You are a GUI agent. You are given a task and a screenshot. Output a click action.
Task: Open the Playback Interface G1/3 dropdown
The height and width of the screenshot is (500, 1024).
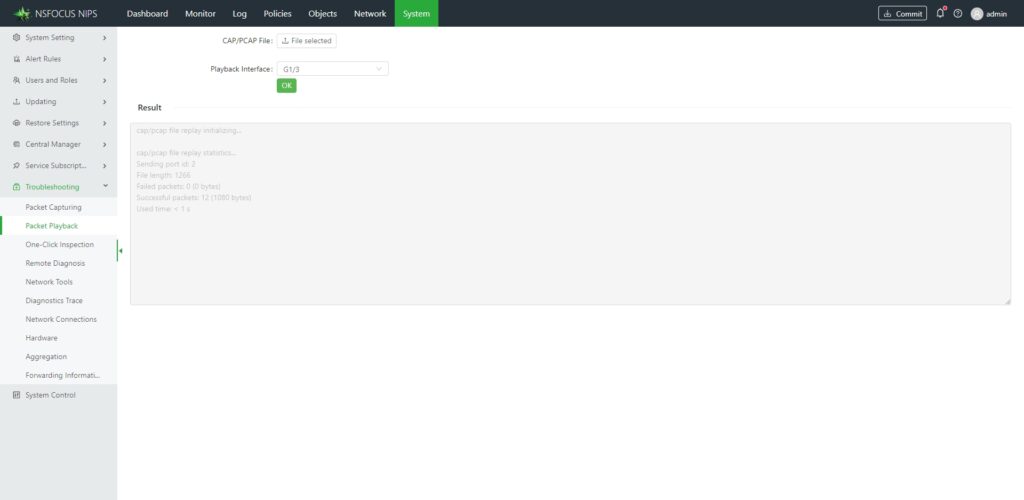(x=332, y=69)
